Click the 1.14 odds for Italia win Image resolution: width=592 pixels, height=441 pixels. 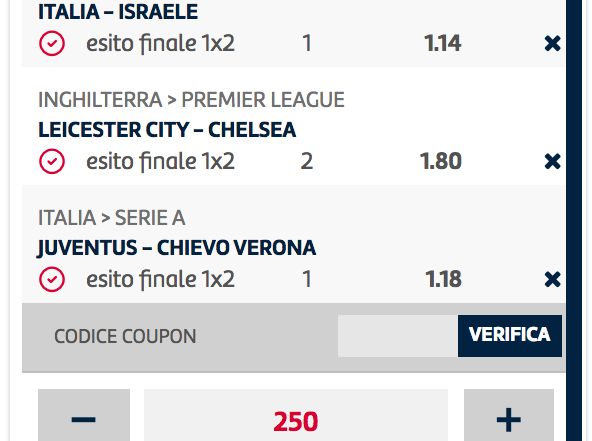(442, 43)
